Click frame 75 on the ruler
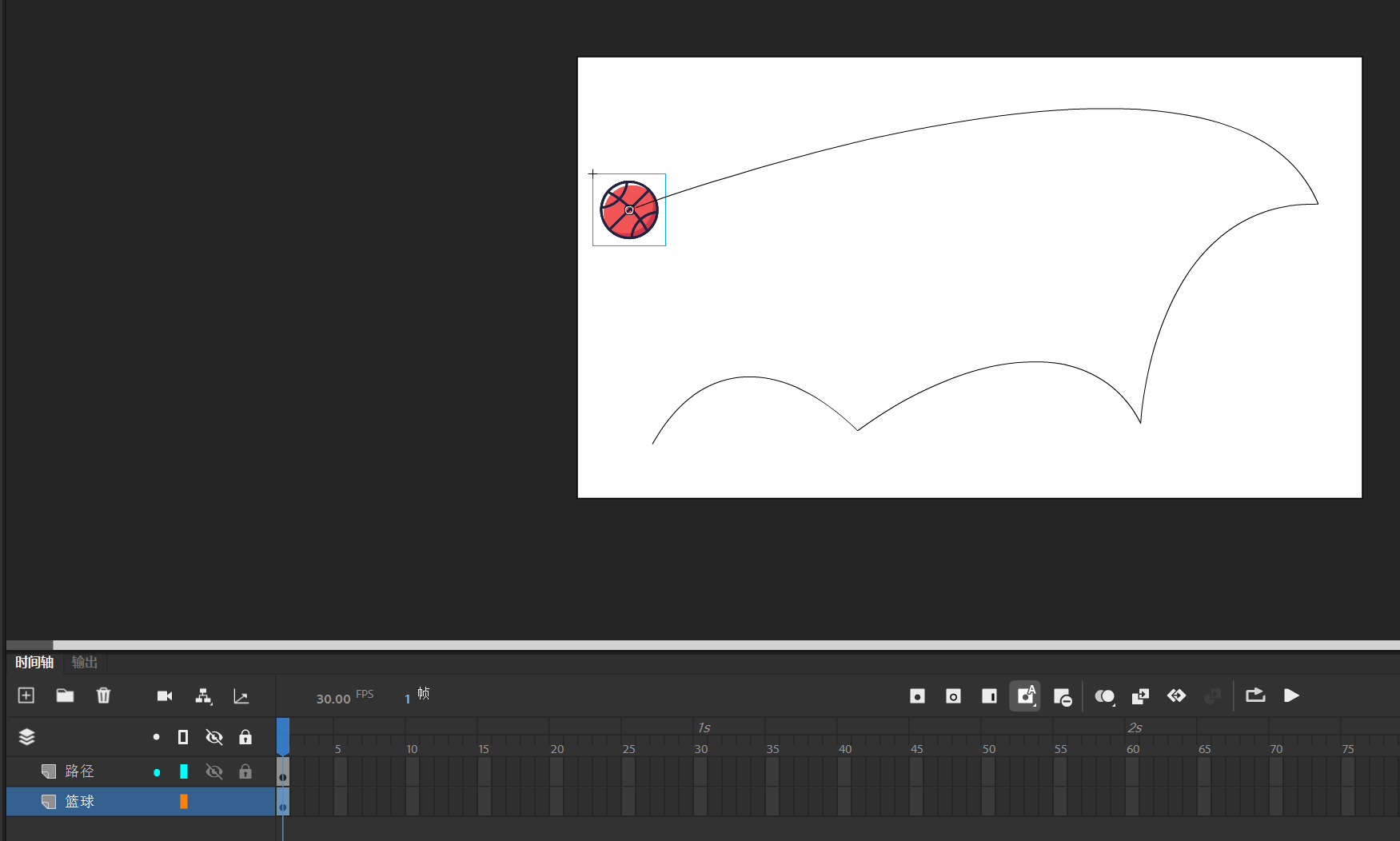Viewport: 1400px width, 841px height. (x=1348, y=749)
